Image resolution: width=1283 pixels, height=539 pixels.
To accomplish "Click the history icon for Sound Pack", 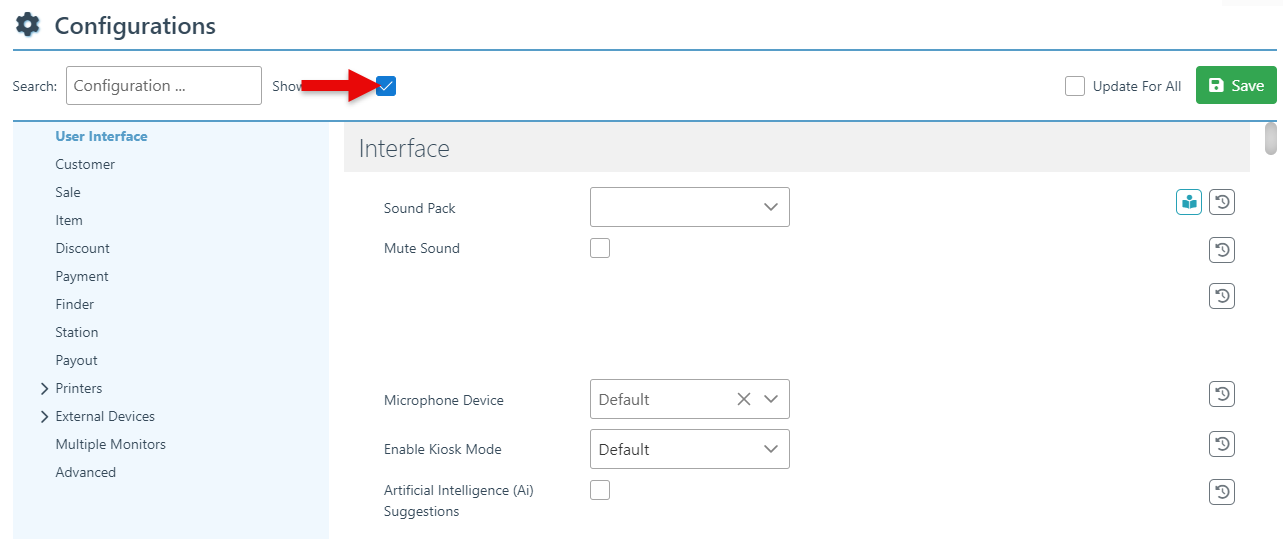I will click(x=1221, y=203).
